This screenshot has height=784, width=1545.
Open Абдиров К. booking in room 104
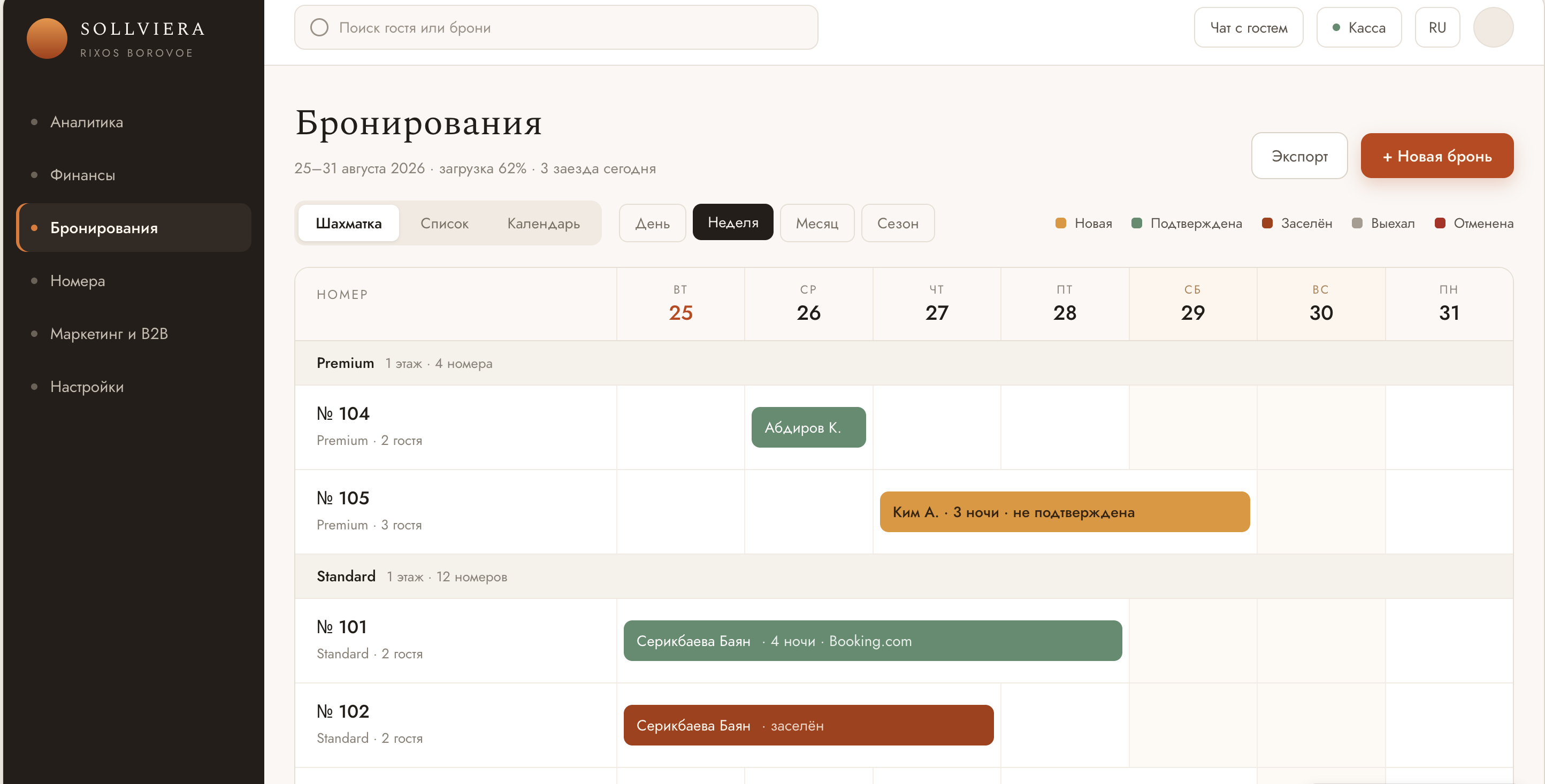coord(808,427)
